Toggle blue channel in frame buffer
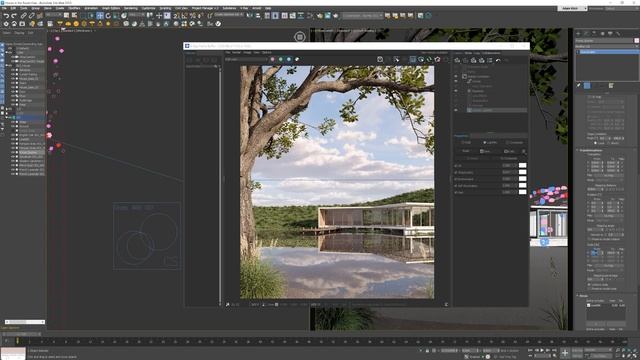 (289, 60)
